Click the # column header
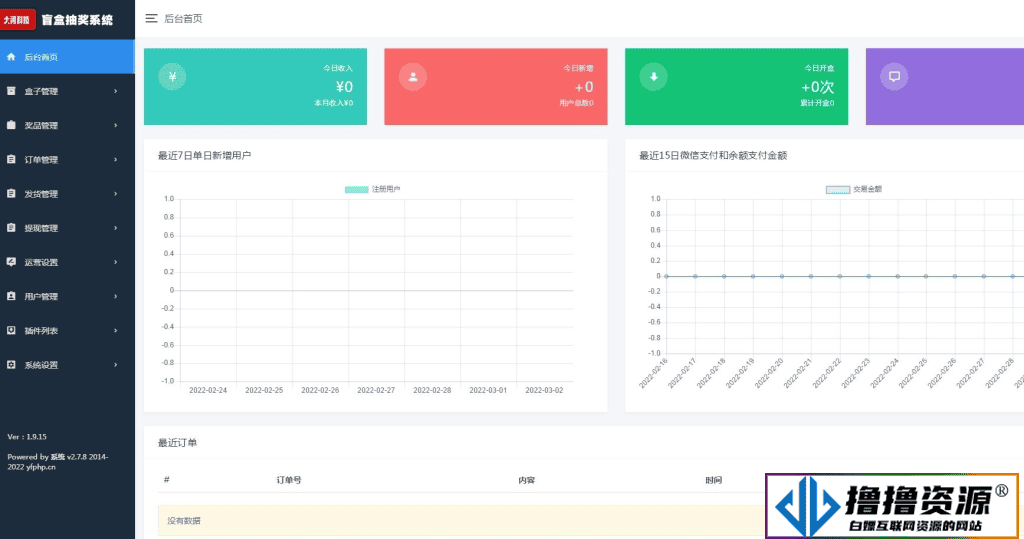Image resolution: width=1024 pixels, height=539 pixels. tap(167, 480)
